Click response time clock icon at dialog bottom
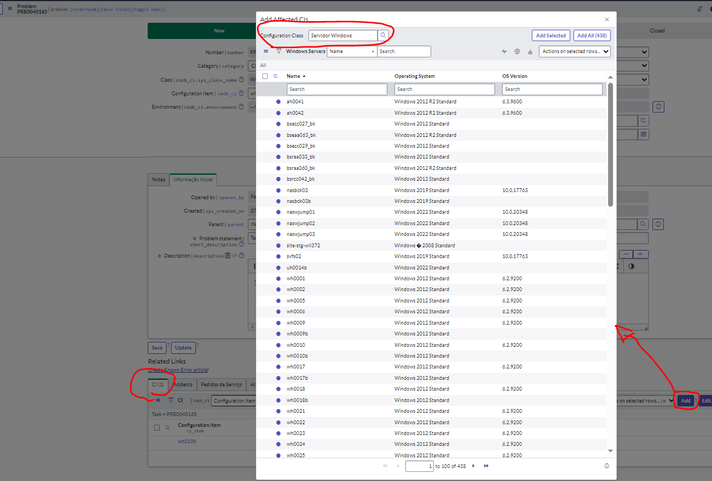 606,466
